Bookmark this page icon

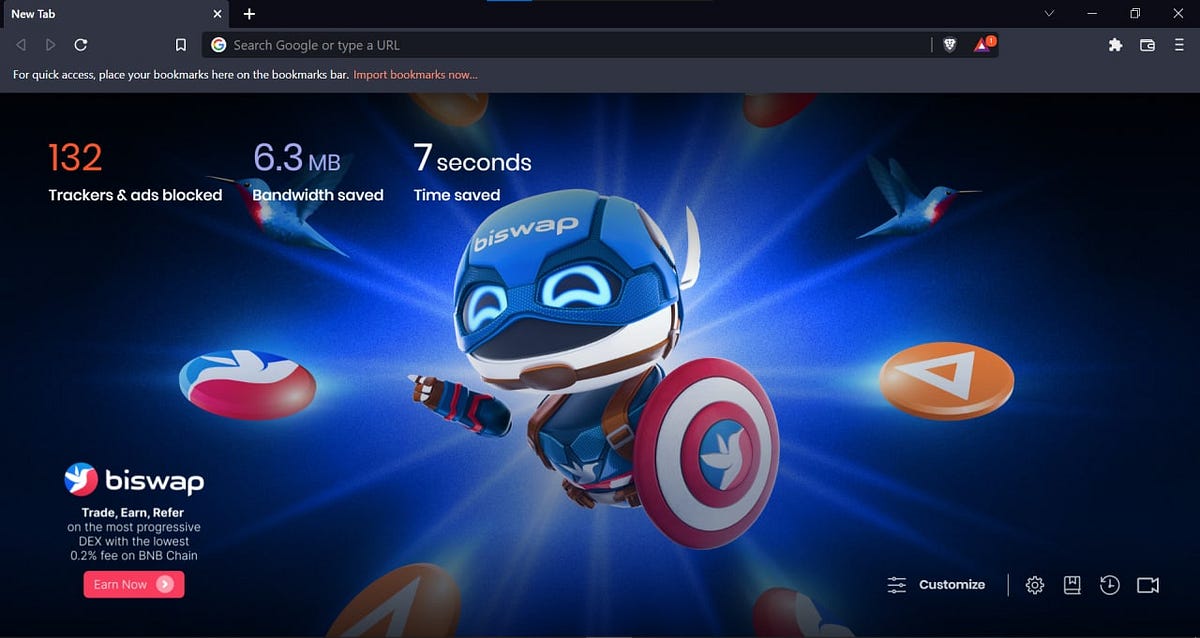tap(181, 45)
